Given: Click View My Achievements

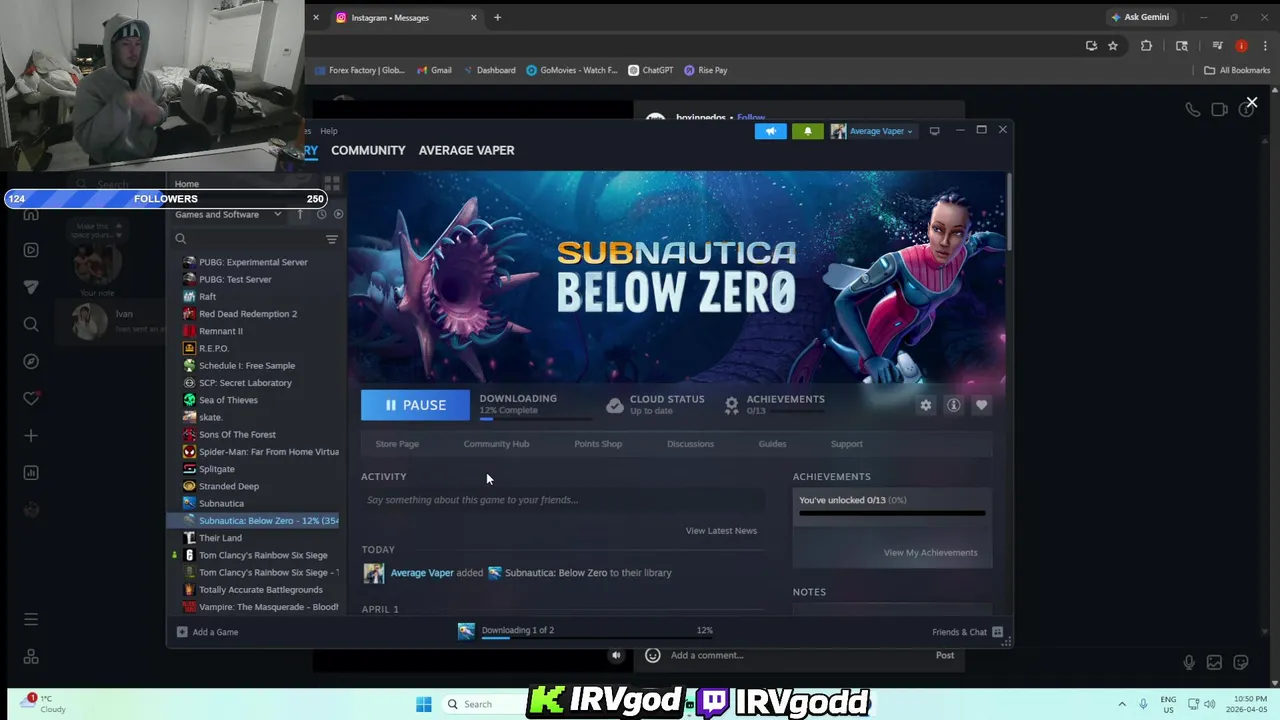Looking at the screenshot, I should point(930,553).
